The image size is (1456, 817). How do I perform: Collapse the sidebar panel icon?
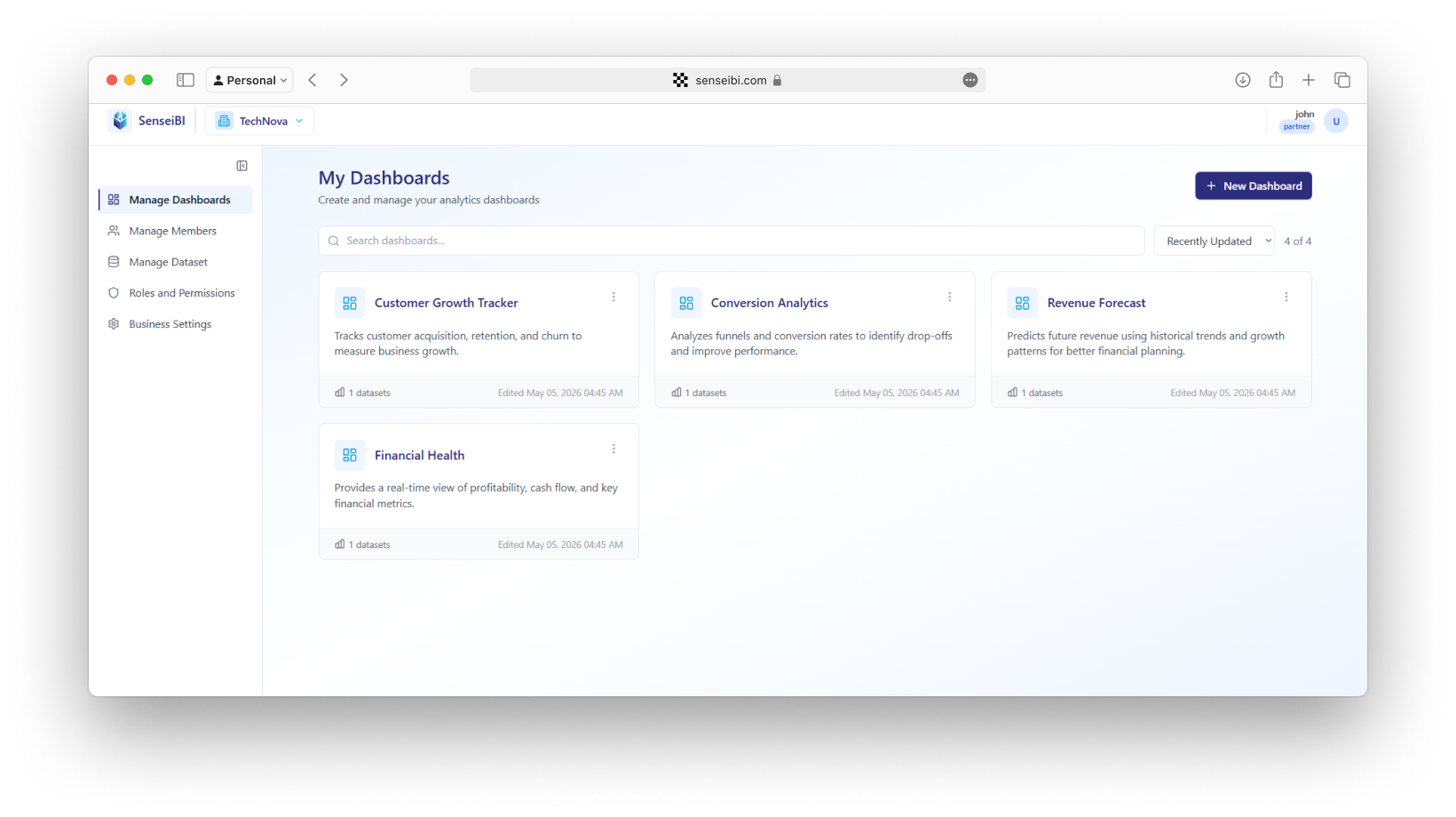coord(241,166)
